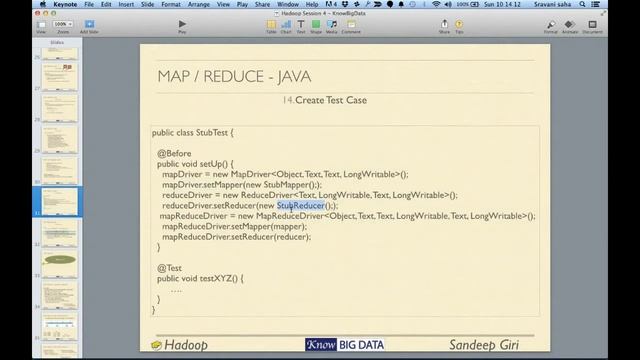Click the MAP / REDUCE - JAVA title
The image size is (640, 360).
(x=234, y=76)
